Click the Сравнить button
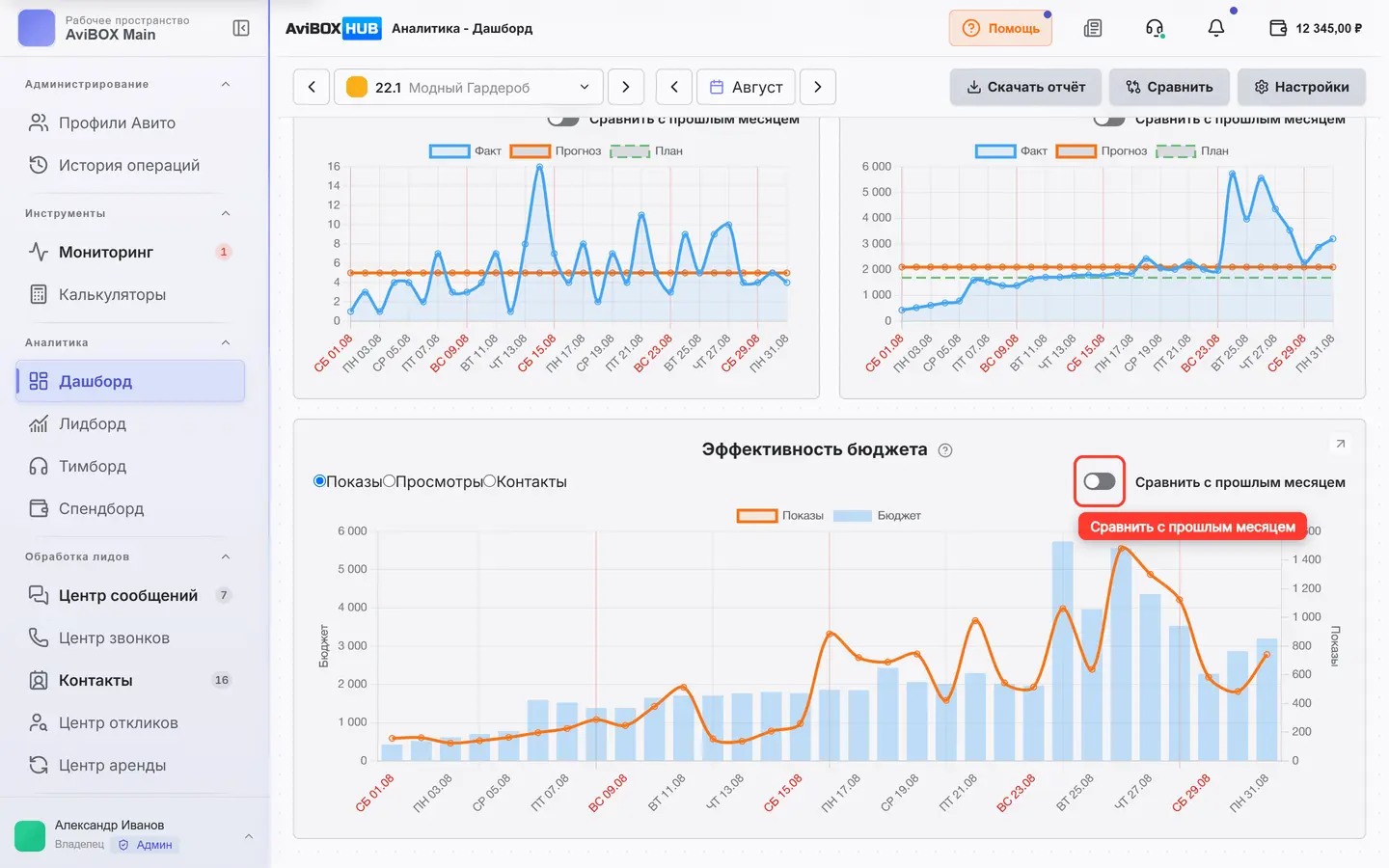1389x868 pixels. (x=1169, y=87)
